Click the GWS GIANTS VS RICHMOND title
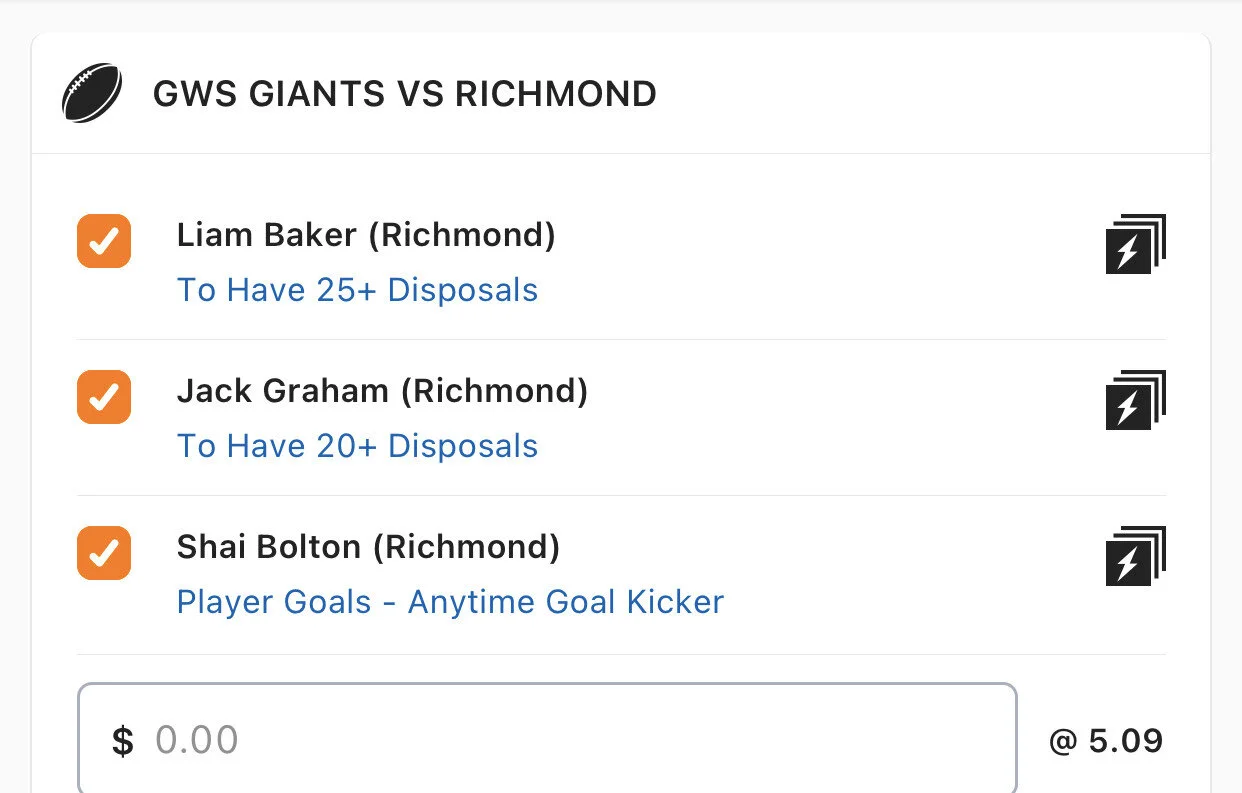Image resolution: width=1242 pixels, height=793 pixels. coord(404,94)
